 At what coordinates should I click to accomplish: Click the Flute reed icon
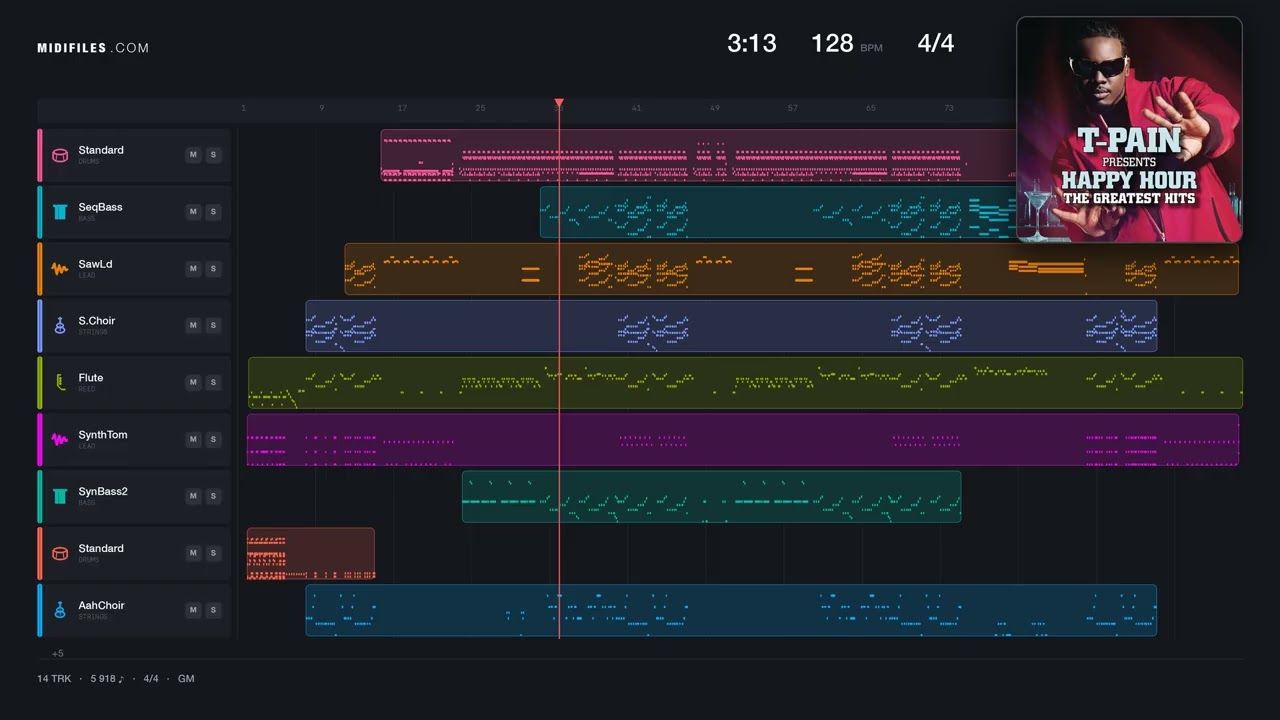pyautogui.click(x=60, y=383)
